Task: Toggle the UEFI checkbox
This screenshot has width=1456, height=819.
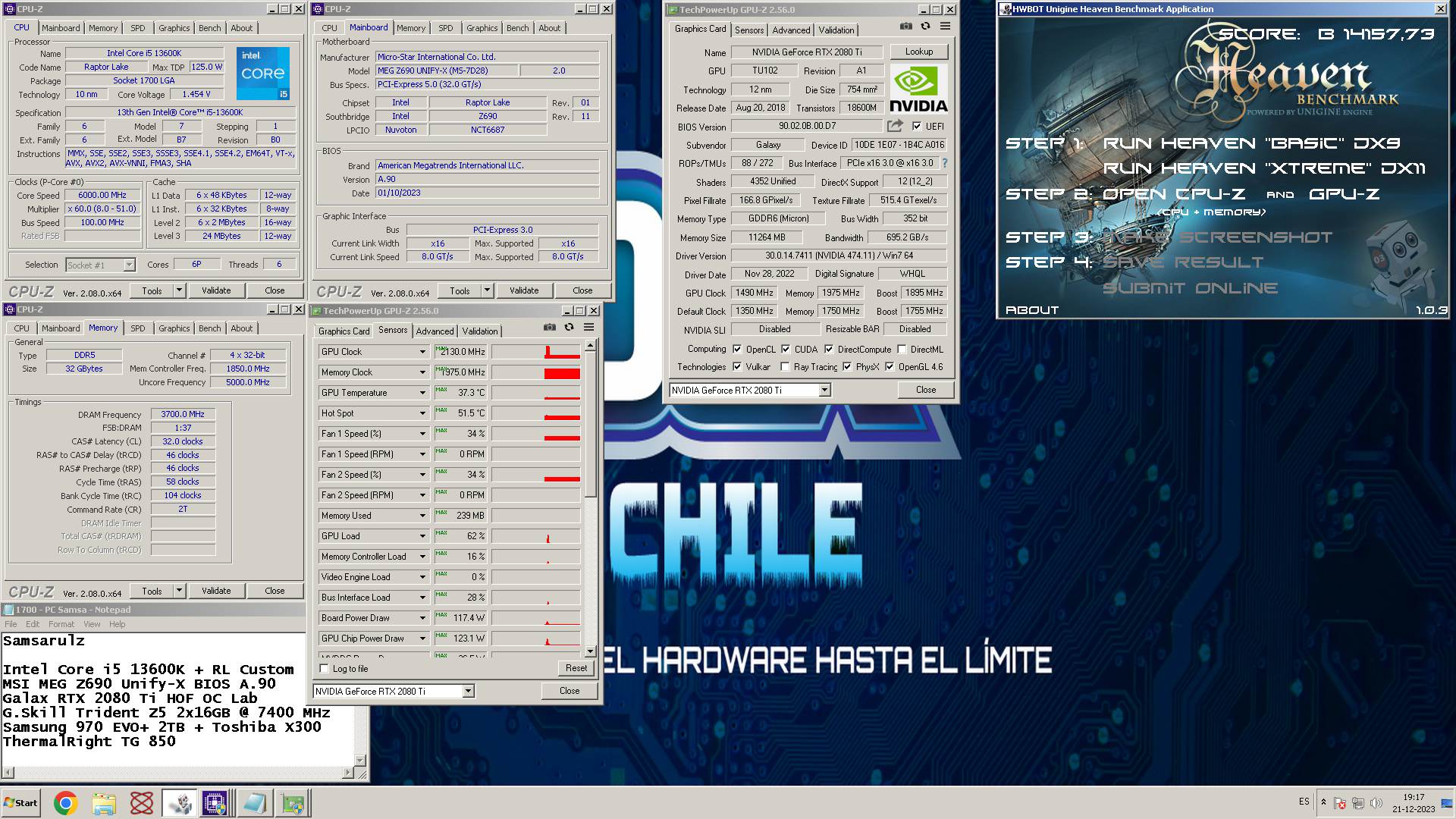Action: pyautogui.click(x=917, y=127)
